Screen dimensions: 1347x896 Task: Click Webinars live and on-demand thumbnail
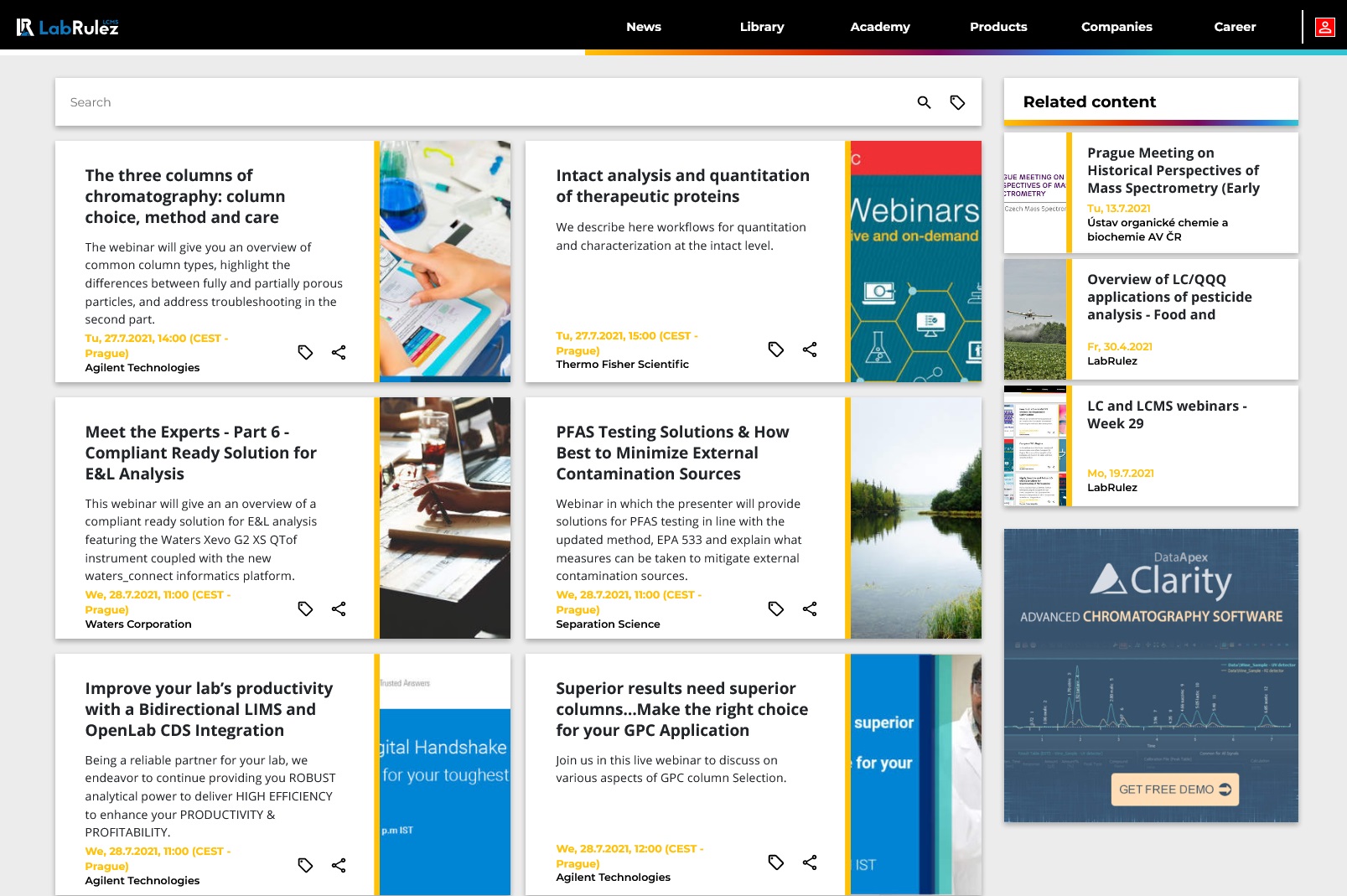pyautogui.click(x=915, y=262)
